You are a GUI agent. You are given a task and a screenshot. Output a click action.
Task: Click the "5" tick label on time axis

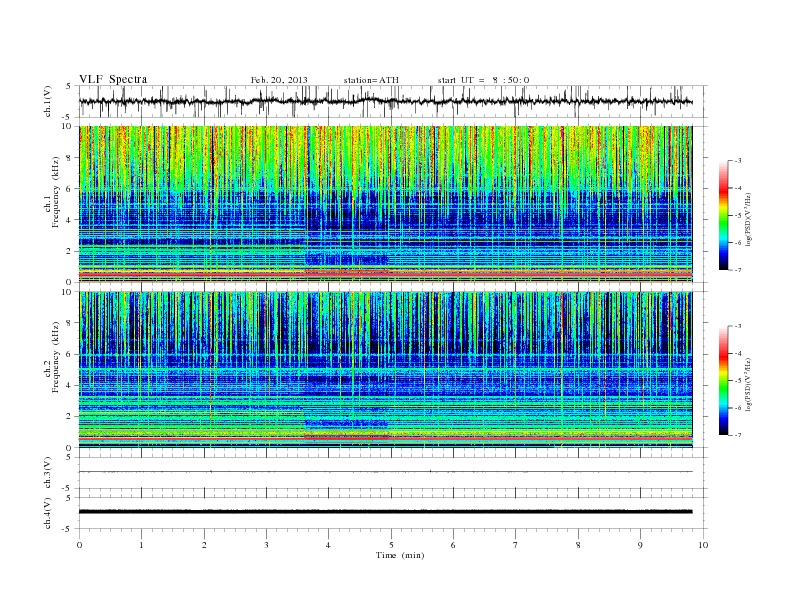point(391,545)
